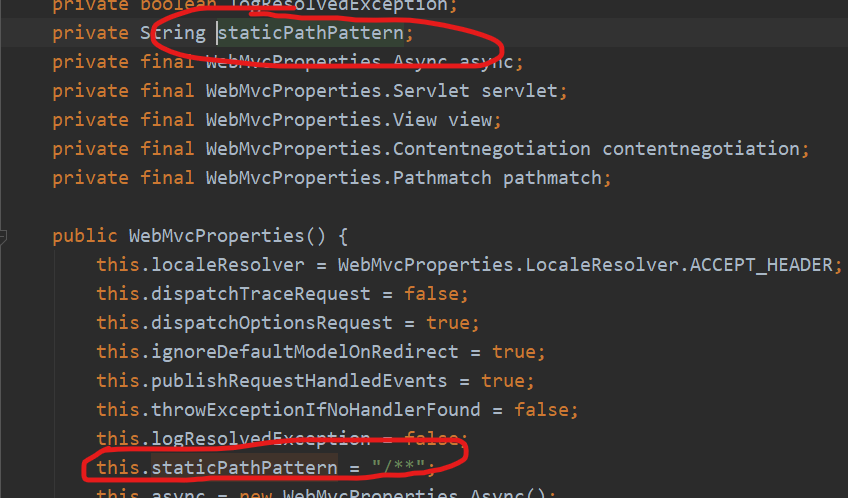Click the 'WebMvcProperties.Servlet servlet' declaration
The width and height of the screenshot is (848, 498).
pyautogui.click(x=386, y=91)
